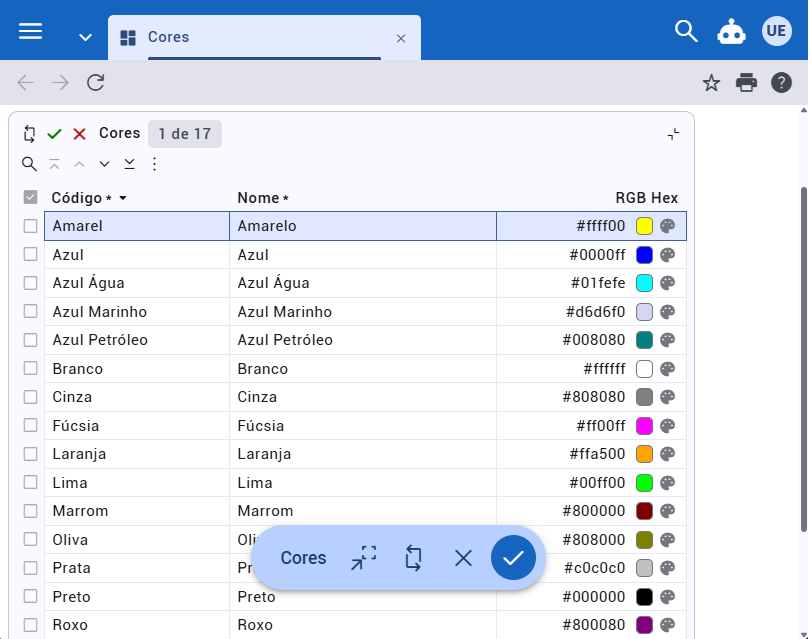
Task: Select the Cores tab
Action: click(264, 37)
